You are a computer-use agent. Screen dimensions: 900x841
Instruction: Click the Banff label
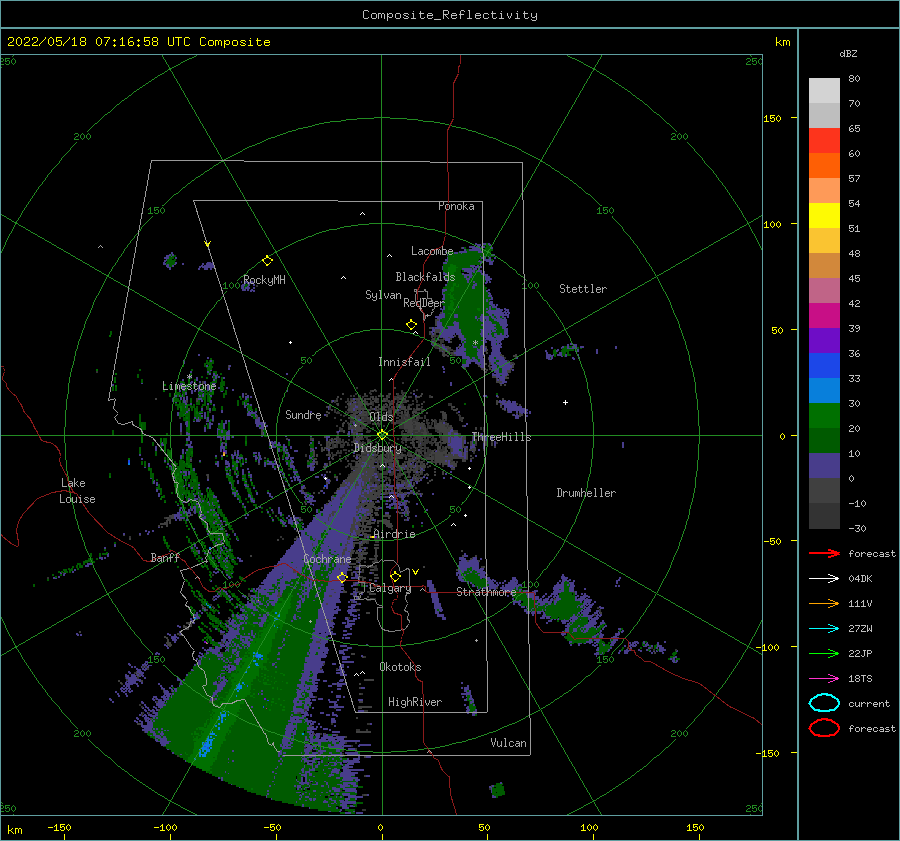point(165,557)
